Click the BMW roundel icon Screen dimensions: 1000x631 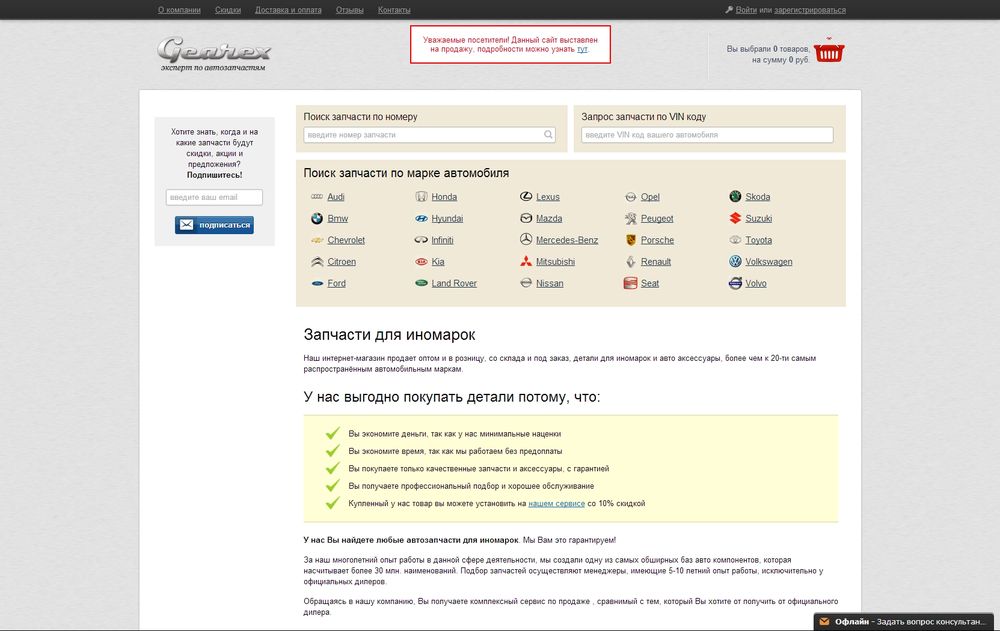317,218
